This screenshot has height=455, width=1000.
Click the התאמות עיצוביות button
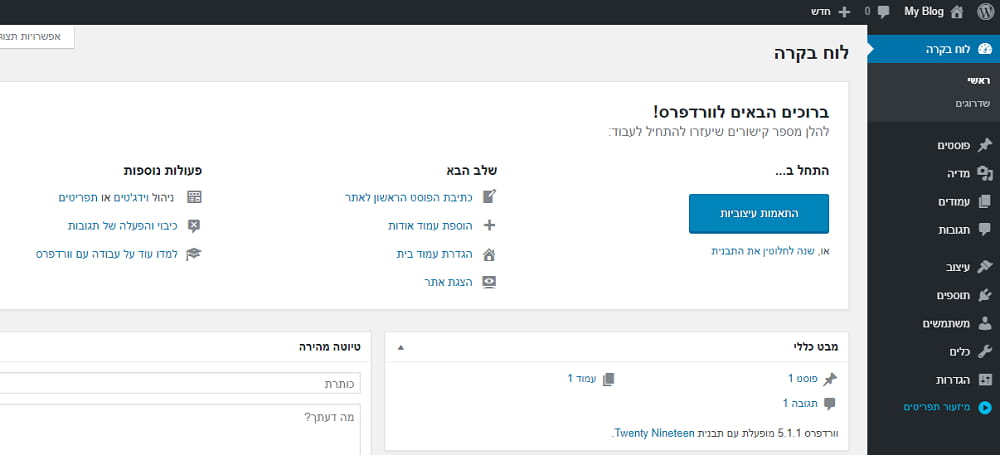click(759, 214)
